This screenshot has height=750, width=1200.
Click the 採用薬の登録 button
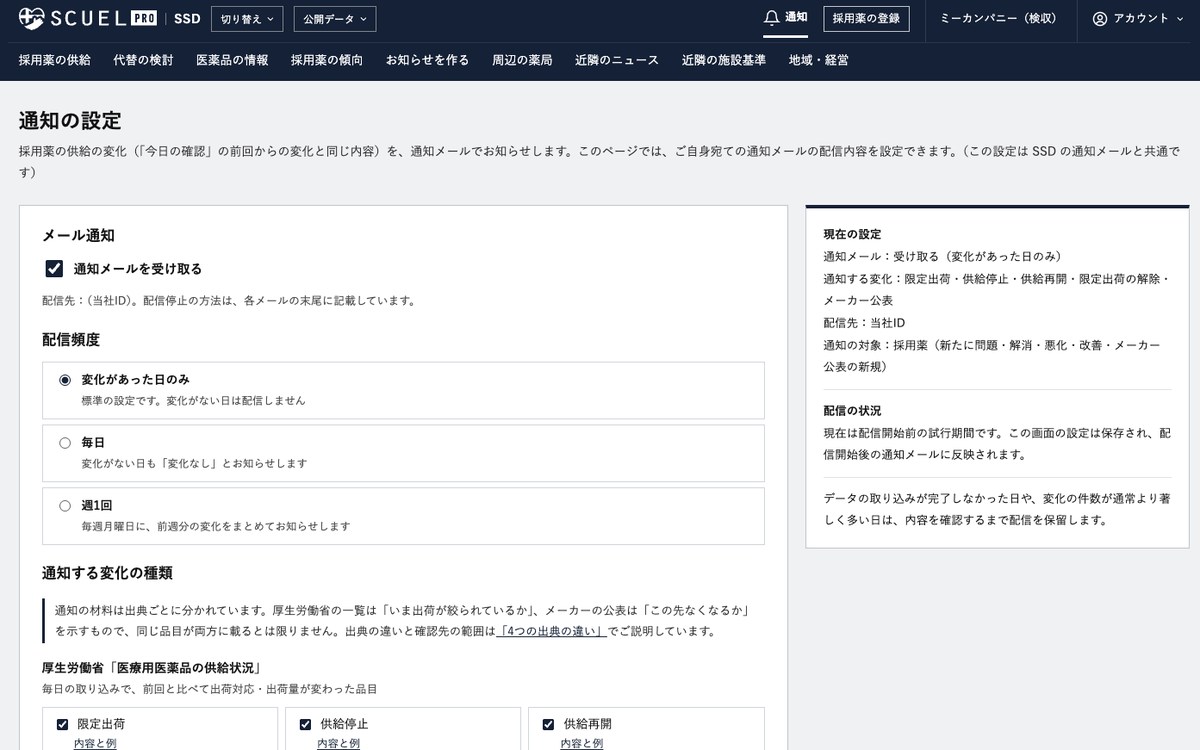tap(866, 18)
